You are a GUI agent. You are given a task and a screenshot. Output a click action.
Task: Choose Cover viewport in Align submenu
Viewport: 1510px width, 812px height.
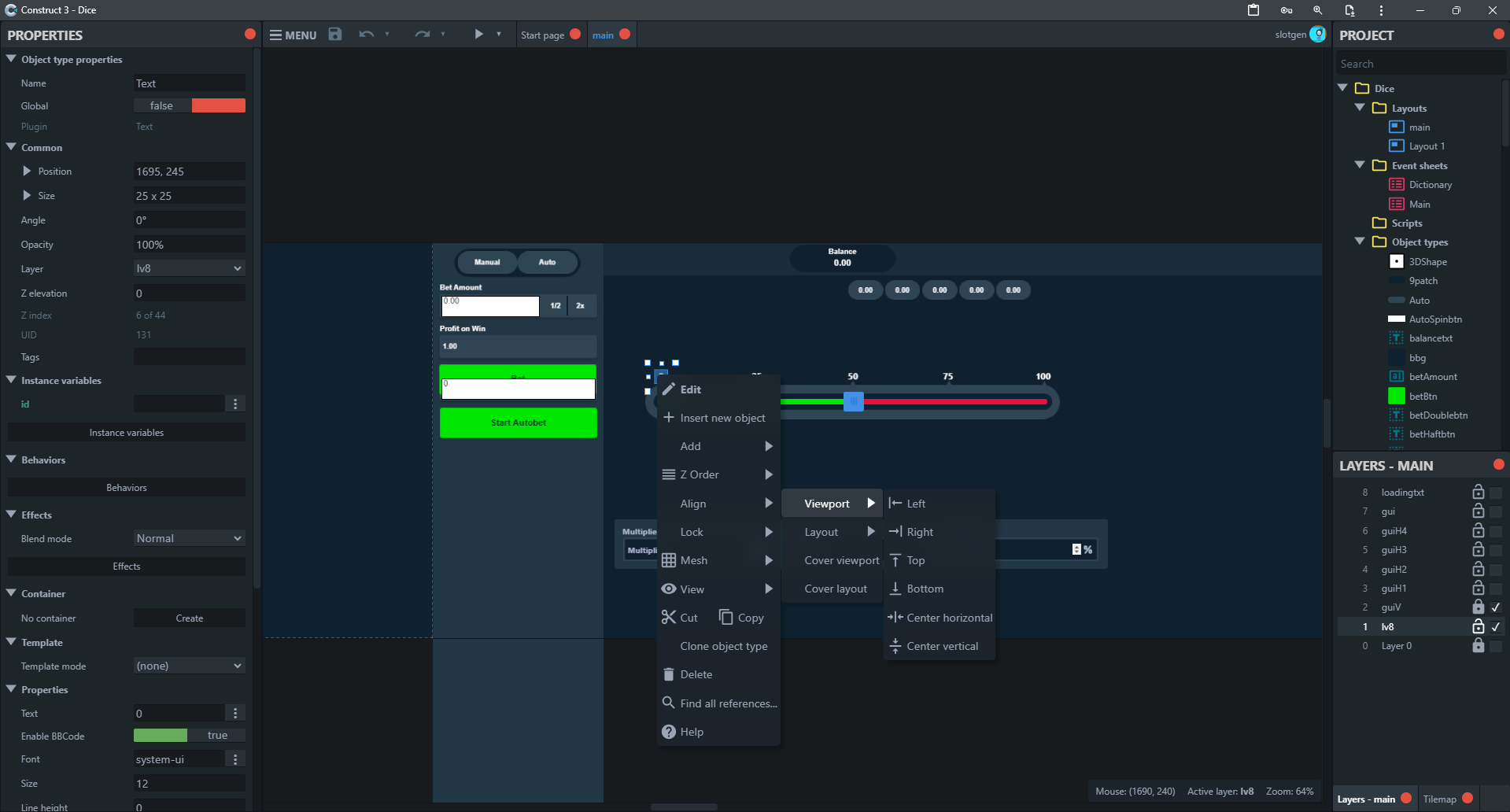coord(833,560)
